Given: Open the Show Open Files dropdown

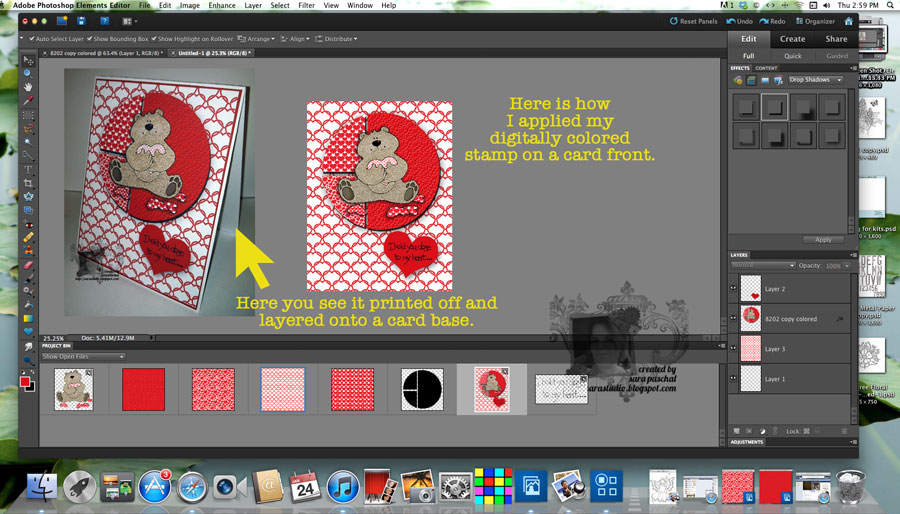Looking at the screenshot, I should coord(83,357).
